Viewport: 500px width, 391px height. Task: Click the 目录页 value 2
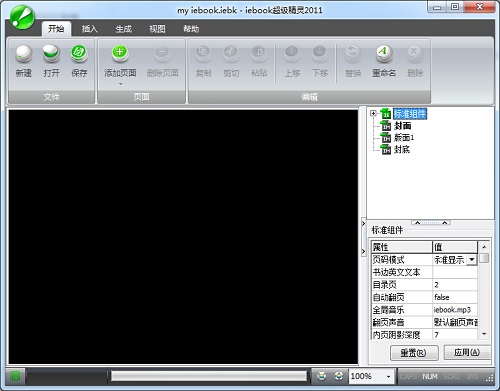coord(455,285)
